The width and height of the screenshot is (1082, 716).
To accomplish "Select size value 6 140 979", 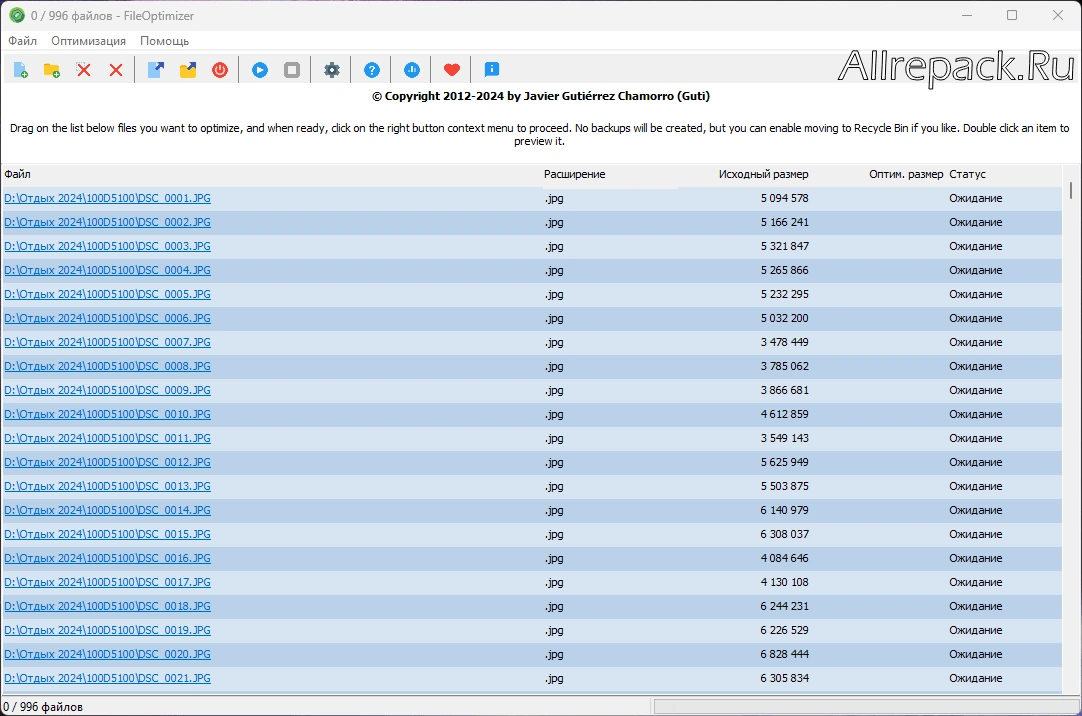I will click(785, 510).
